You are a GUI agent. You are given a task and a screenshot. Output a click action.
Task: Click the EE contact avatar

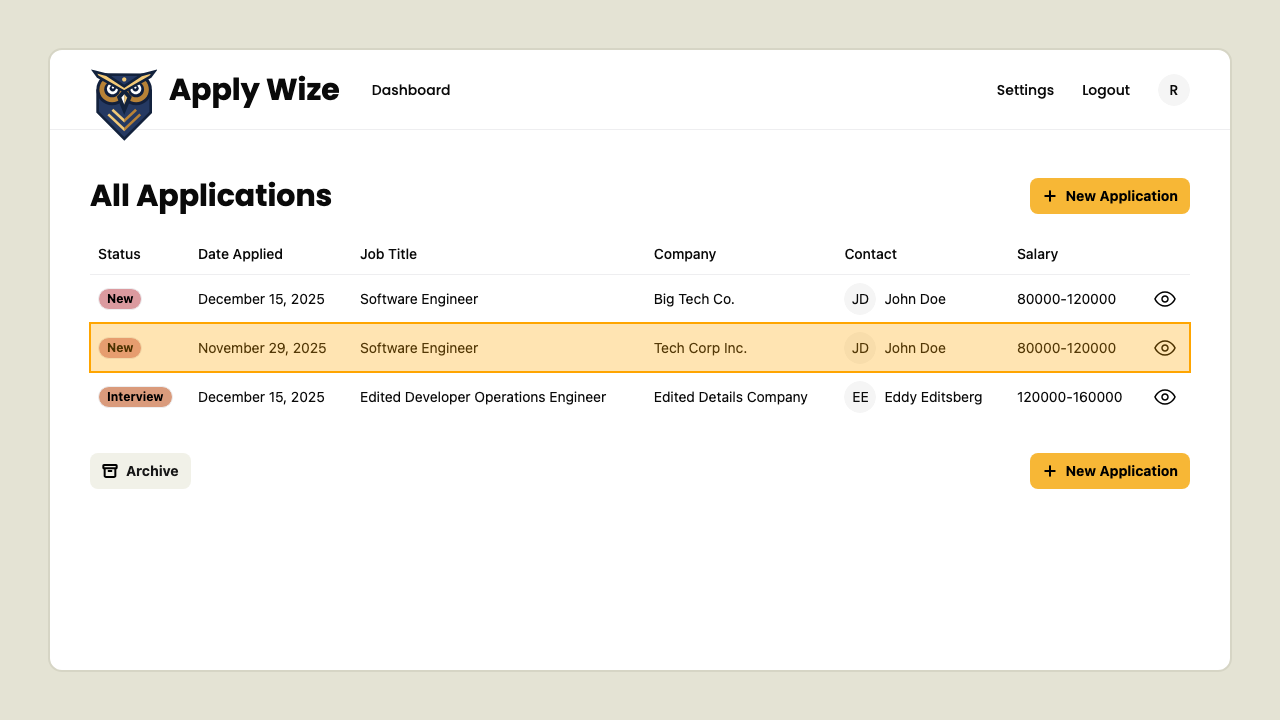pos(860,397)
